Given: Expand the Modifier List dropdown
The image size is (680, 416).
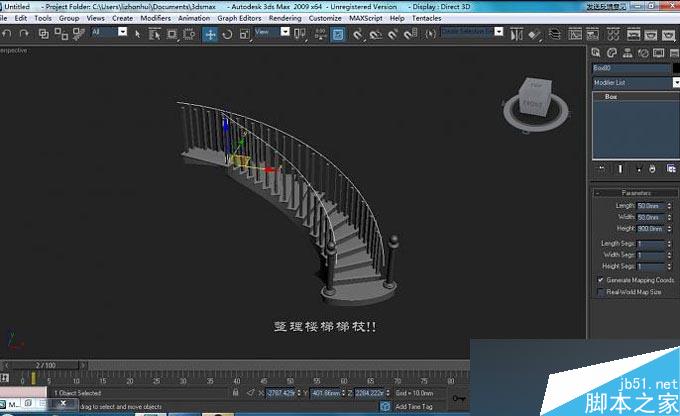Looking at the screenshot, I should click(676, 83).
